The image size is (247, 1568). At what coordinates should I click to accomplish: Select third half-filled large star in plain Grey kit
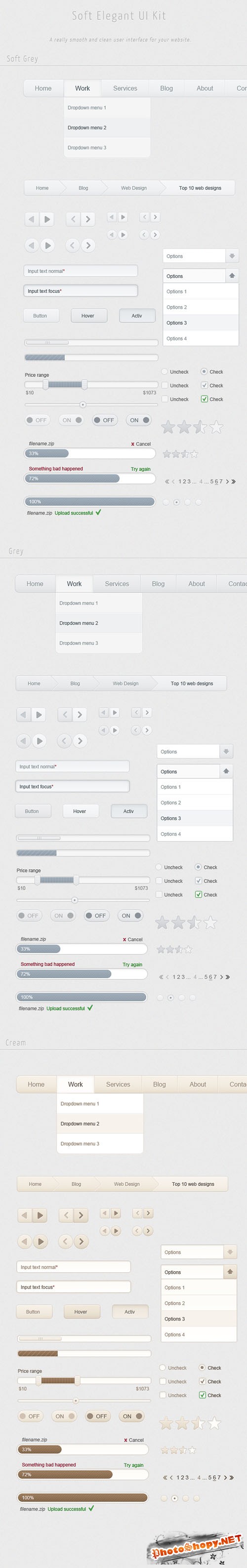point(194,922)
